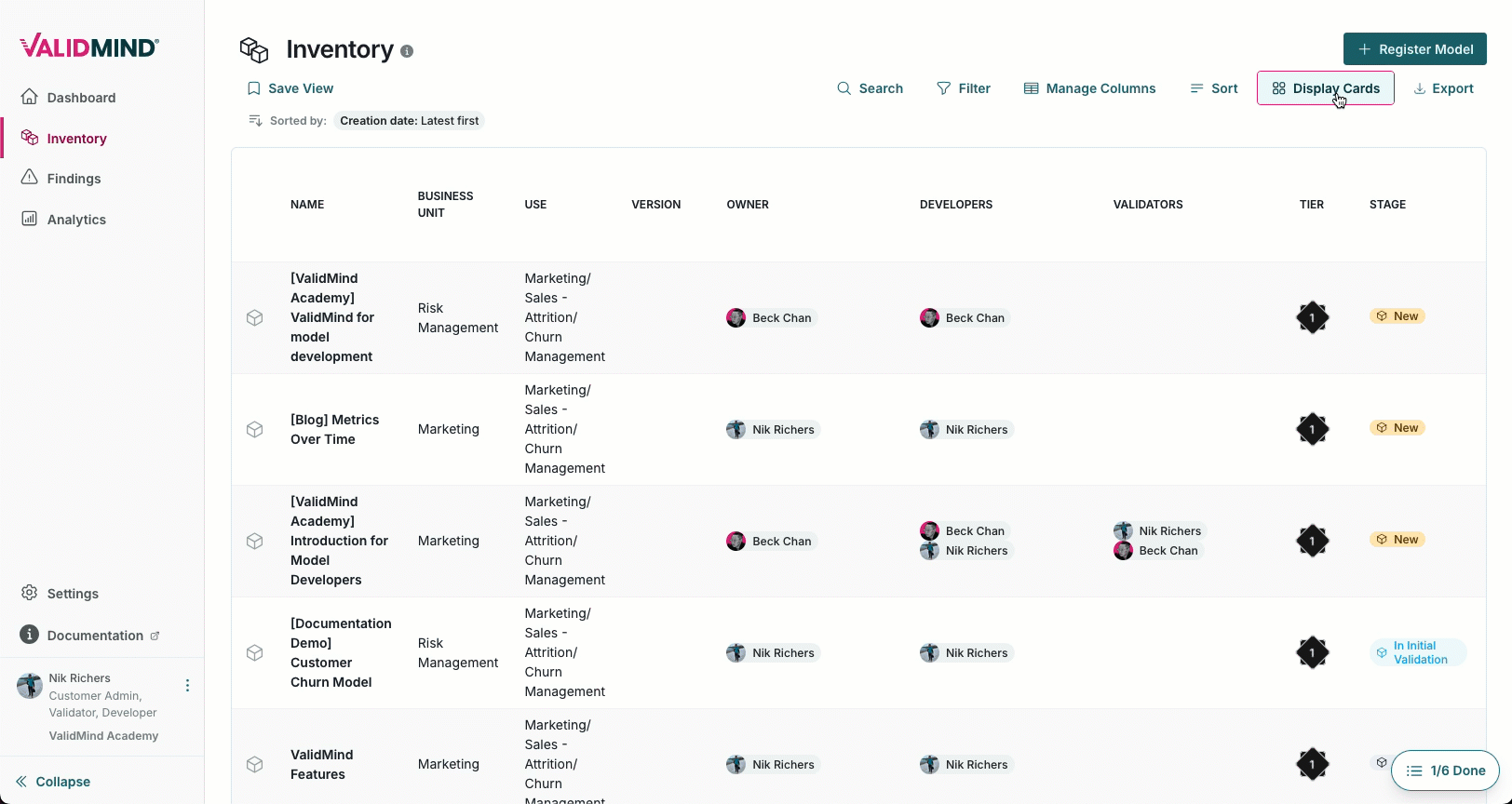1512x804 pixels.
Task: Click tier 1 badge in Customer Churn row
Action: 1312,652
